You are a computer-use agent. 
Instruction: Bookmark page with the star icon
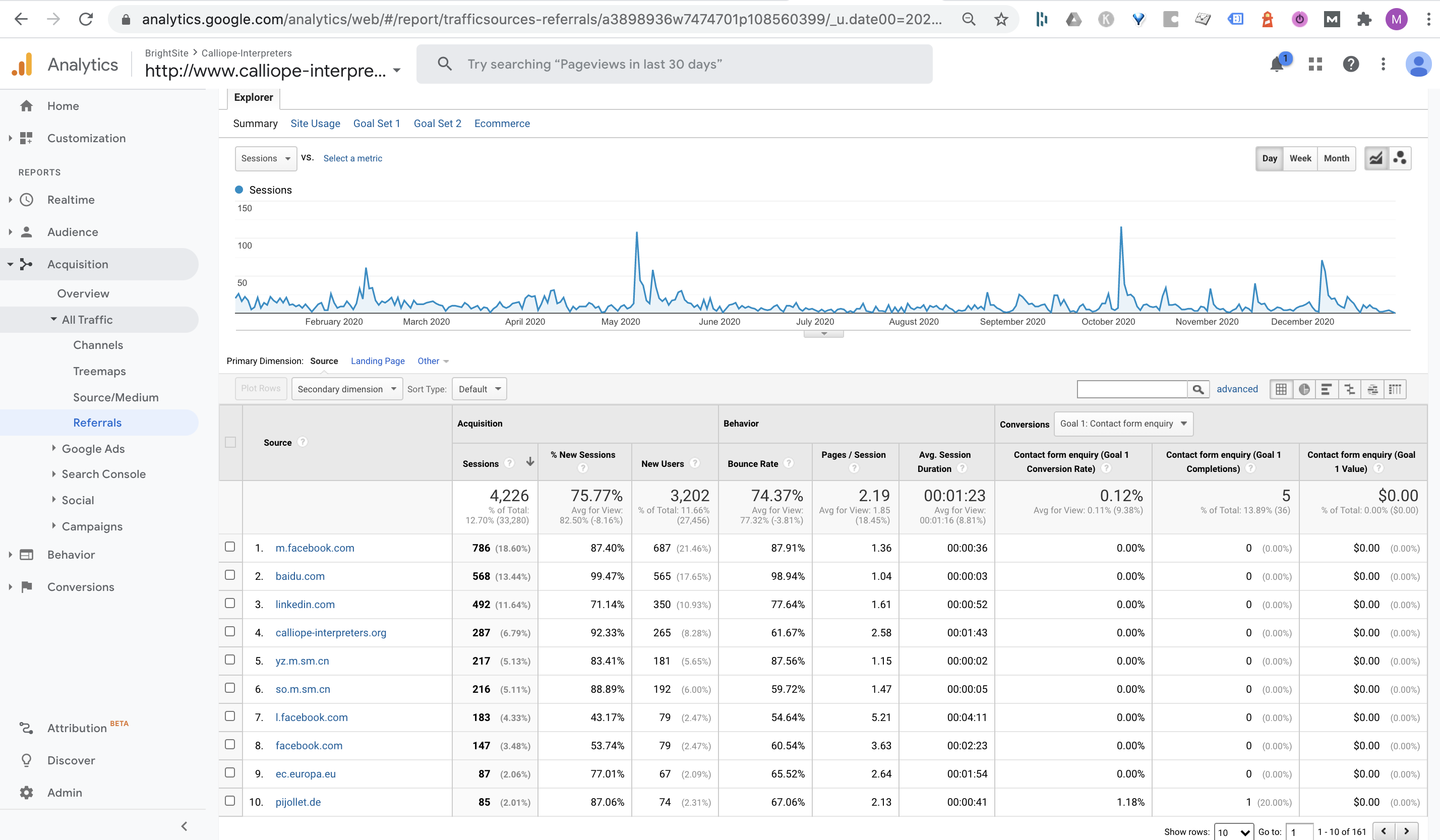click(x=1000, y=20)
